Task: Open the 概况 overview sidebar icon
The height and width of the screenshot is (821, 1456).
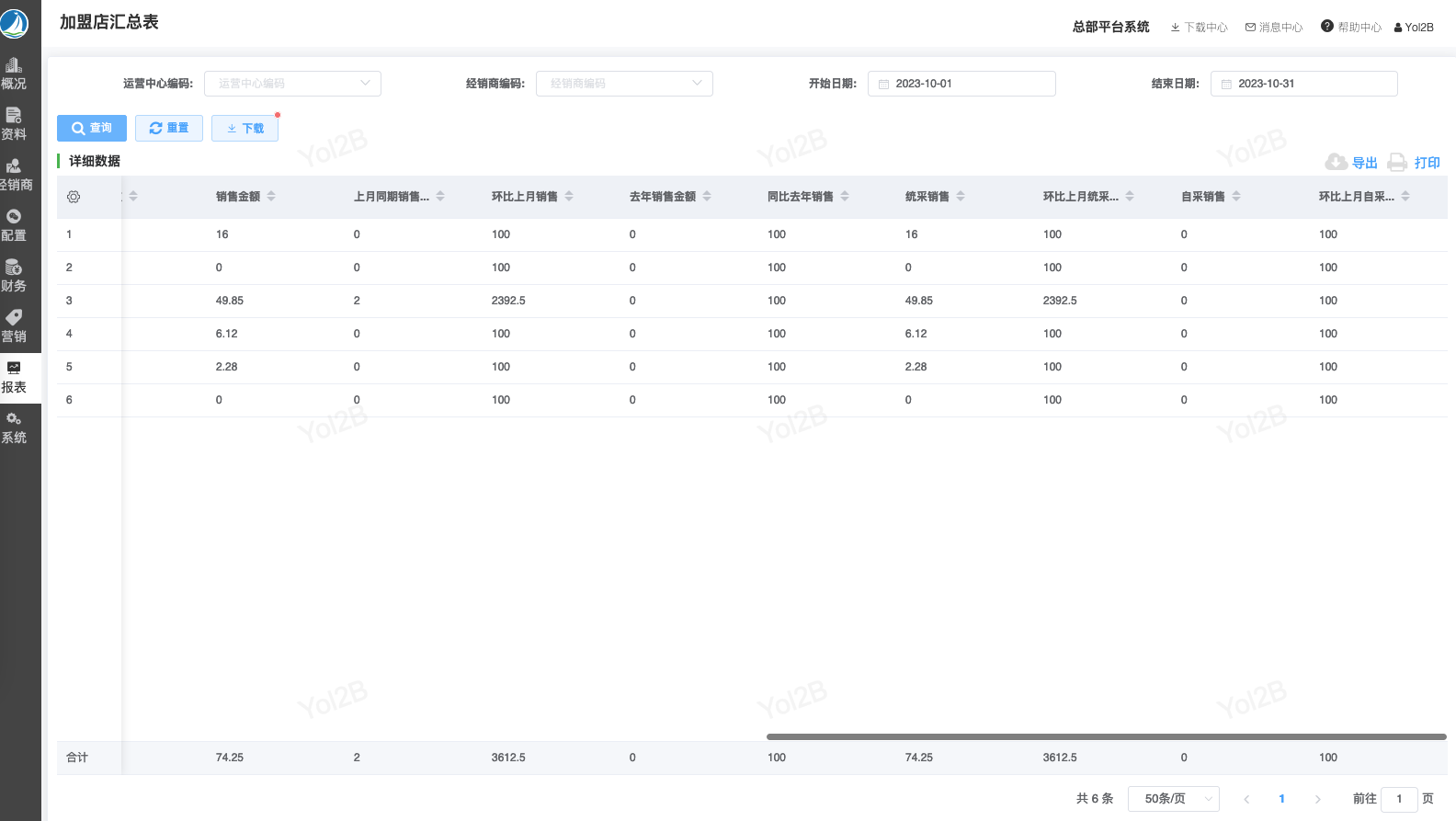Action: [x=14, y=66]
